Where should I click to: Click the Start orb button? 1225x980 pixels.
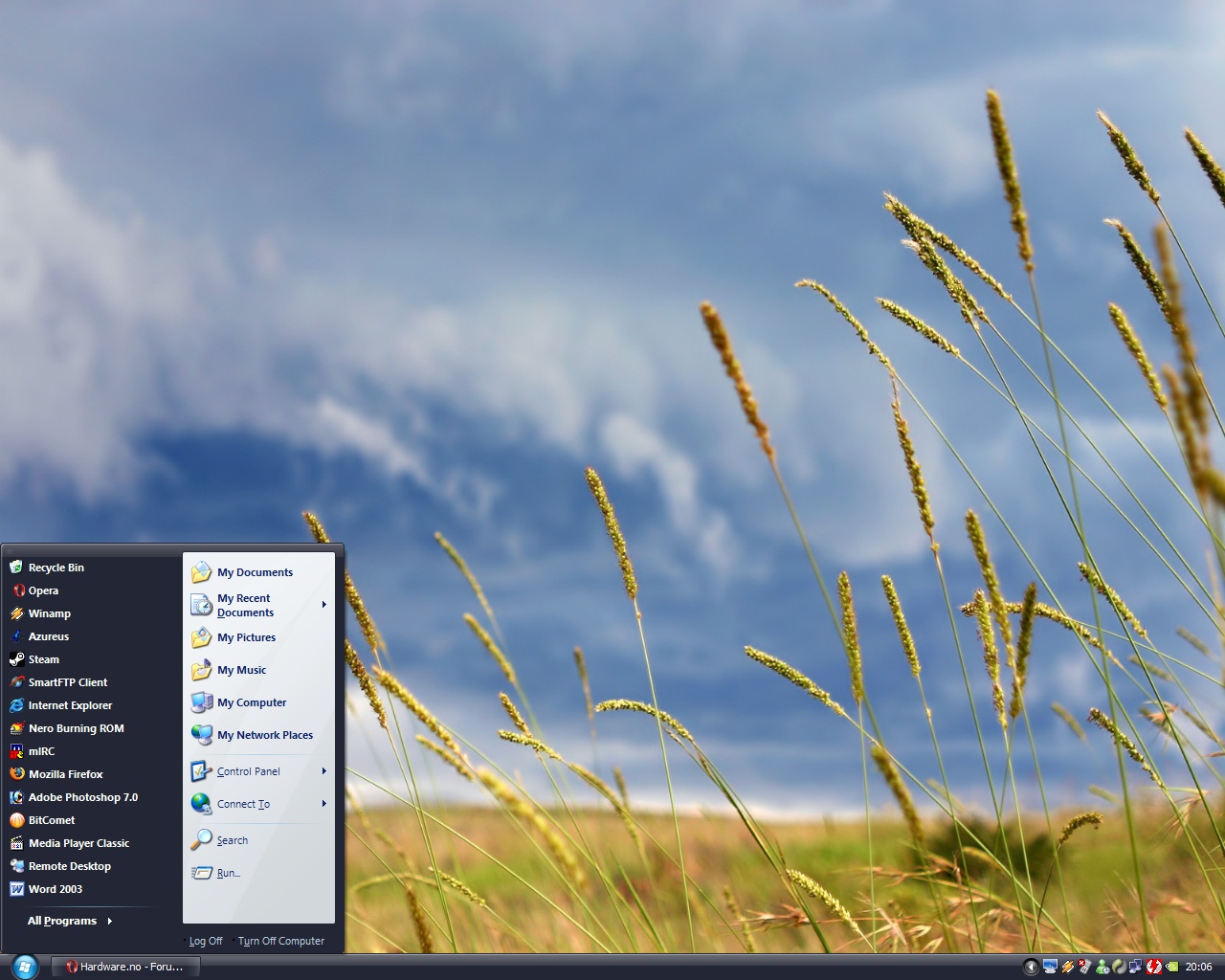25,967
